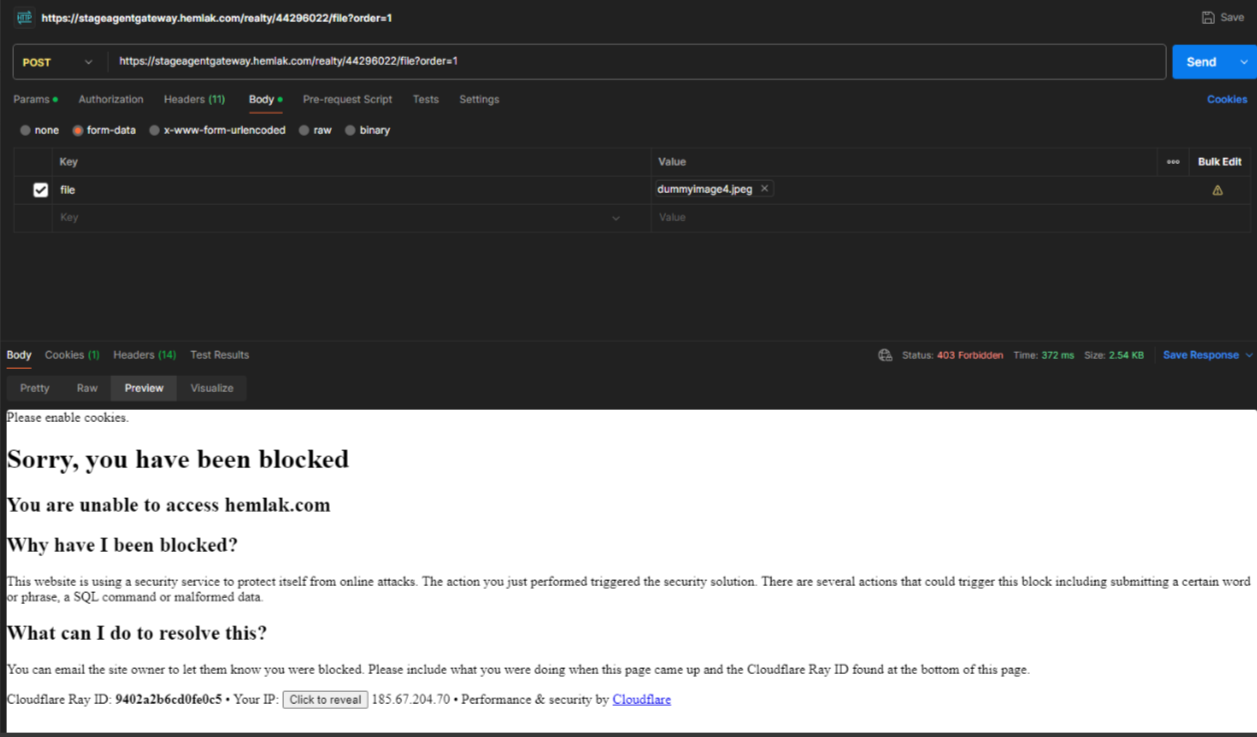Open the Cloudflare link in response
Image resolution: width=1257 pixels, height=737 pixels.
pos(641,700)
